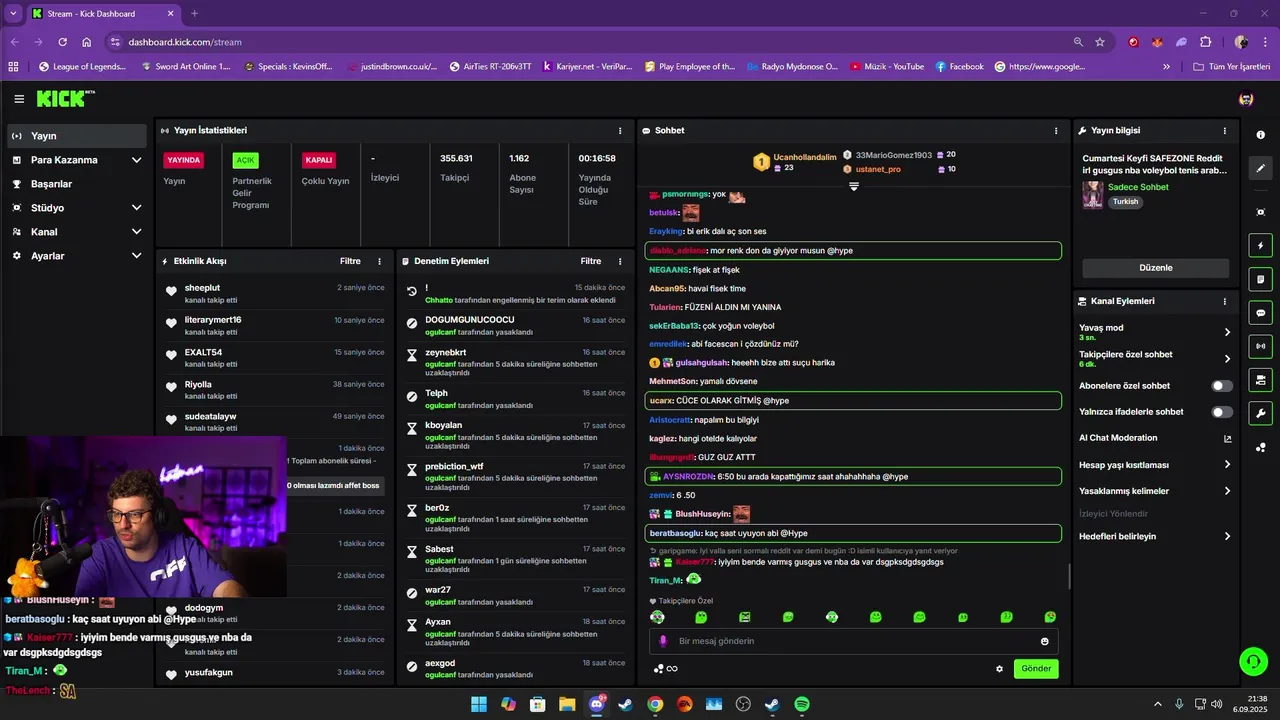
Task: Open Müzik - YouTube bookmark
Action: tap(887, 67)
